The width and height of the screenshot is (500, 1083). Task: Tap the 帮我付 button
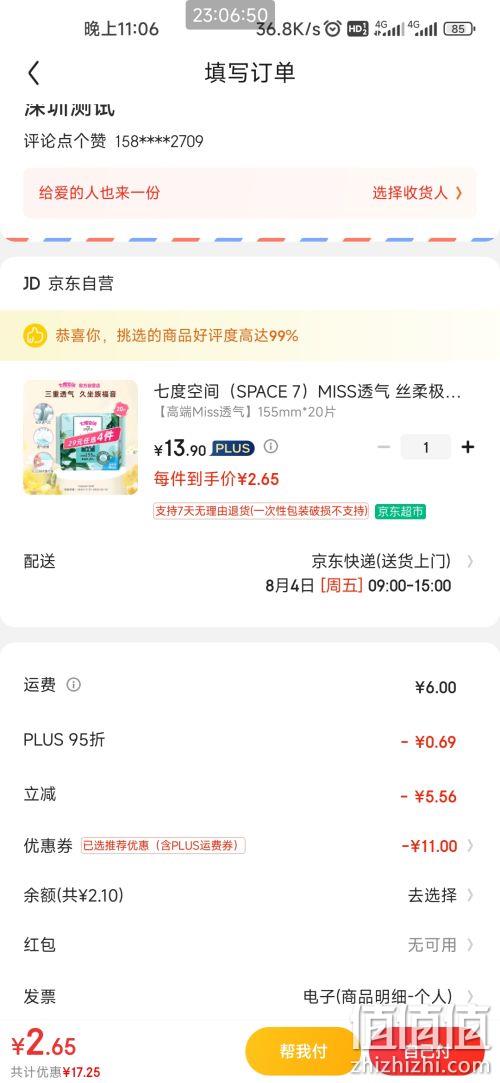click(303, 1051)
